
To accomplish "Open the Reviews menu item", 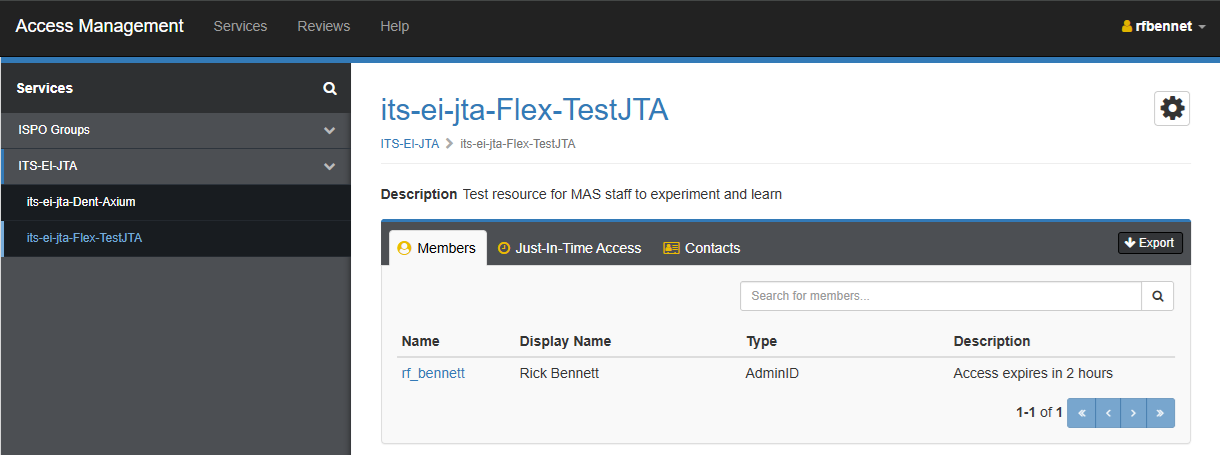I will point(323,26).
